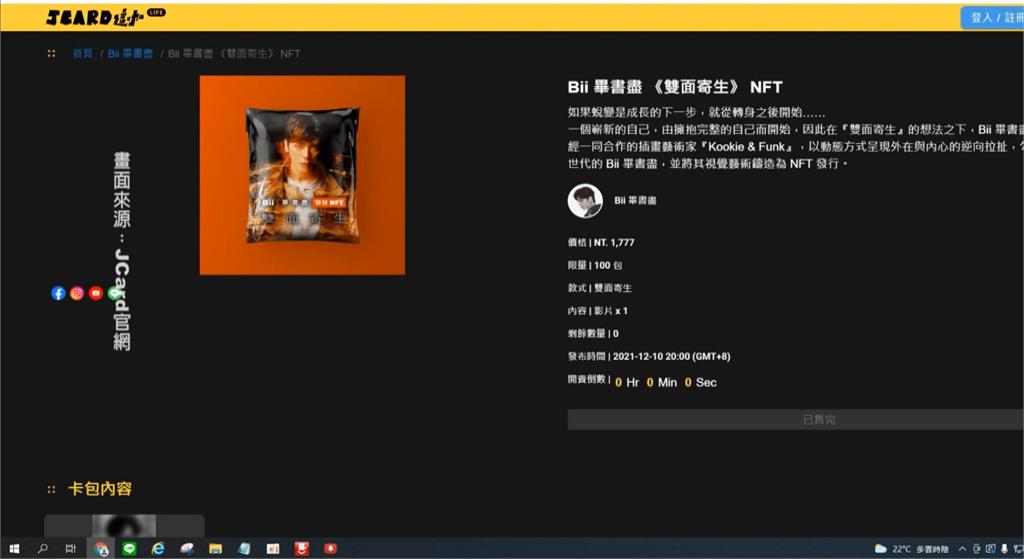
Task: Click the 剩餘數量 | 0 line
Action: 593,334
